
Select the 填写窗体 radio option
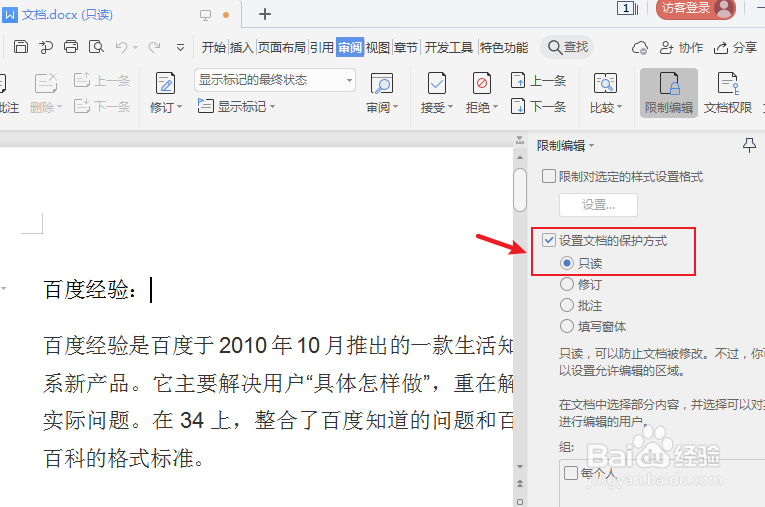(x=566, y=326)
